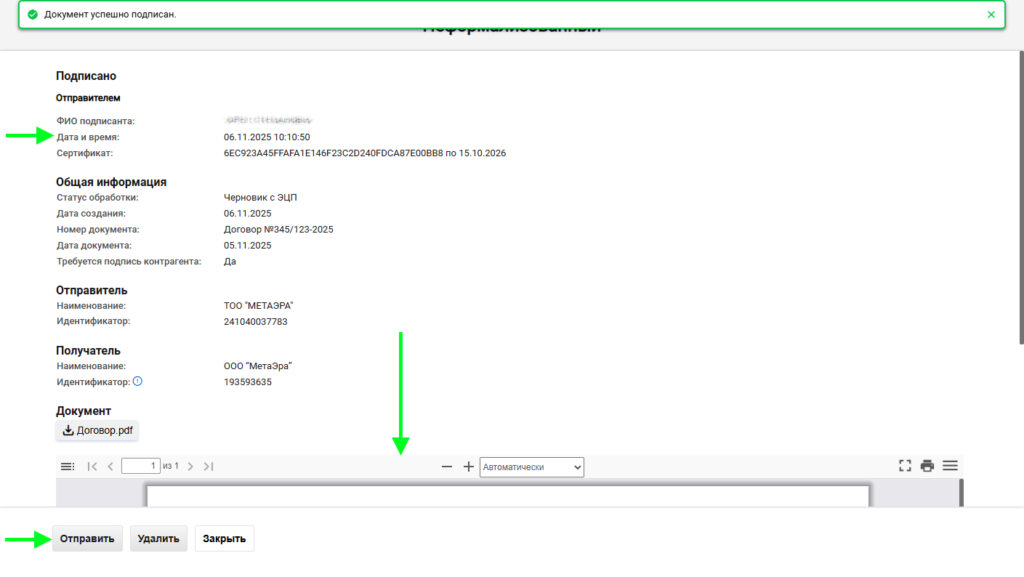Click the PDF document page preview
Screen dimensions: 1024x577
pyautogui.click(x=508, y=495)
